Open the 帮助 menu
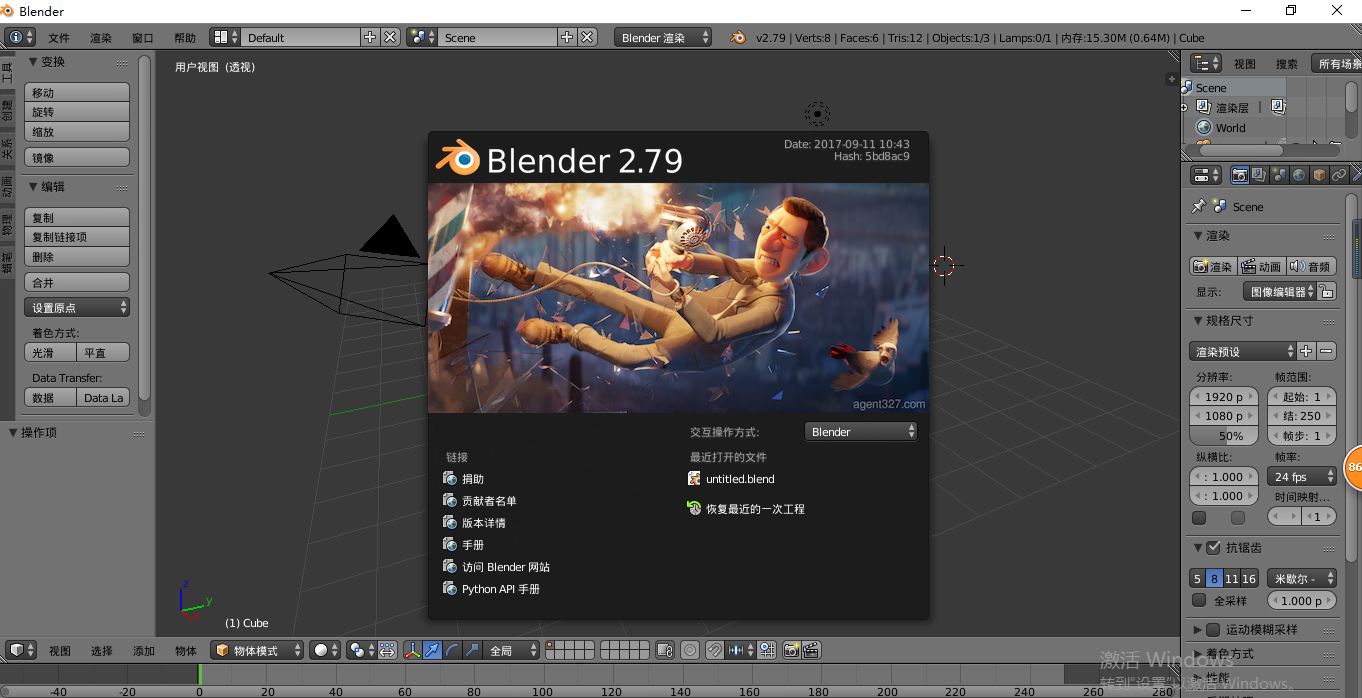Viewport: 1362px width, 698px height. pos(185,37)
